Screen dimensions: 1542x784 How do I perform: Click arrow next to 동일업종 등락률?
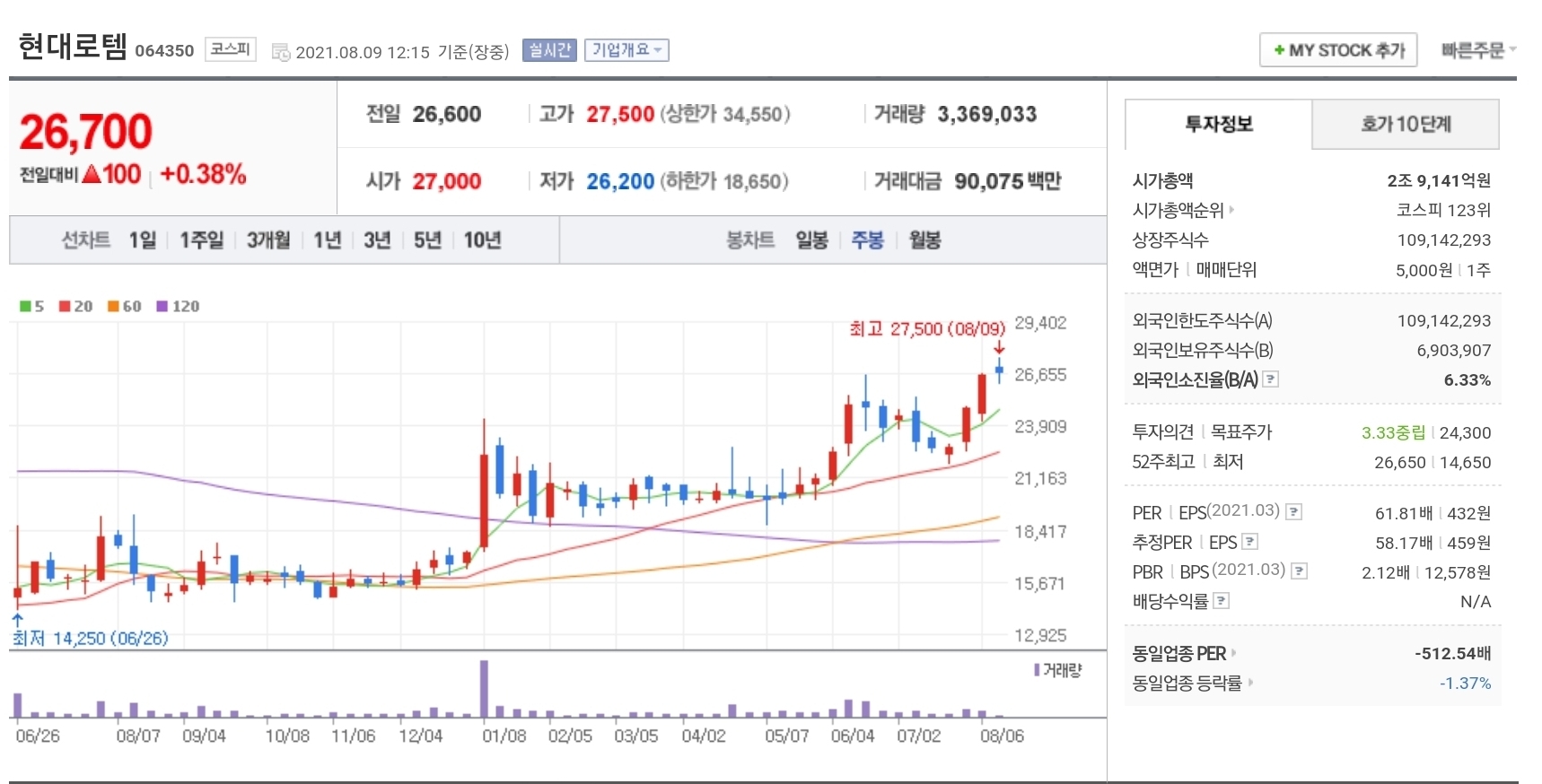[1250, 683]
